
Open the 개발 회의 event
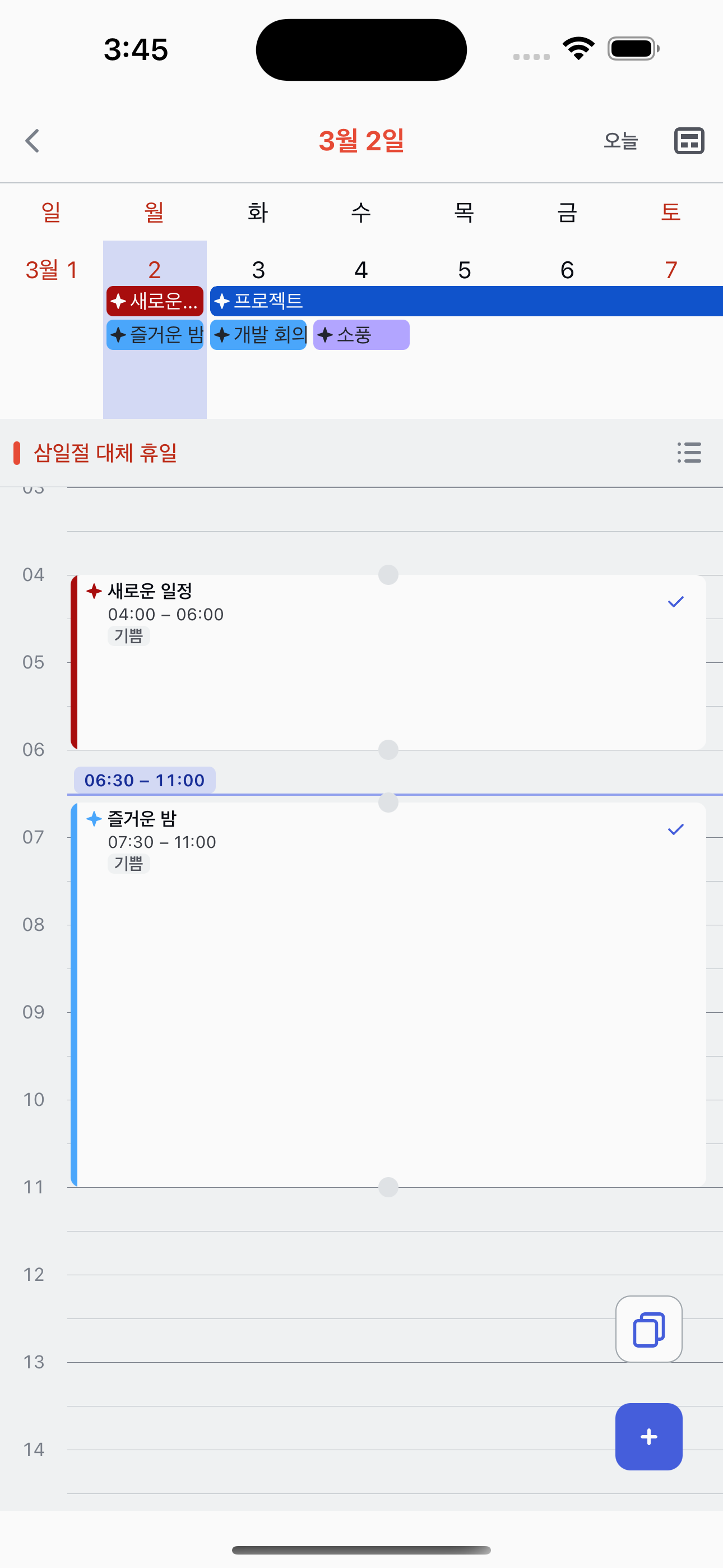coord(258,334)
